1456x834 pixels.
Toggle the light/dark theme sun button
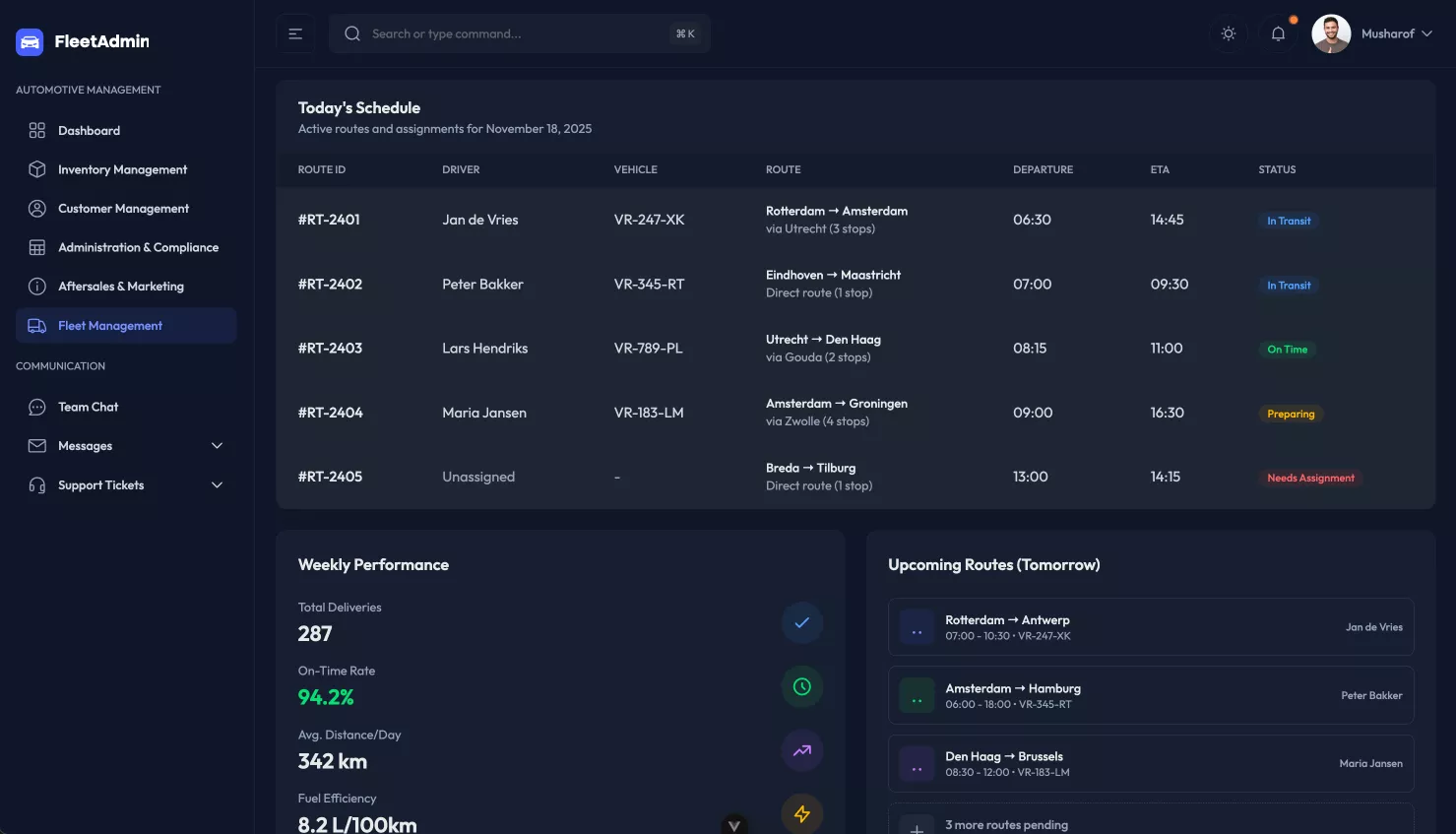1229,33
